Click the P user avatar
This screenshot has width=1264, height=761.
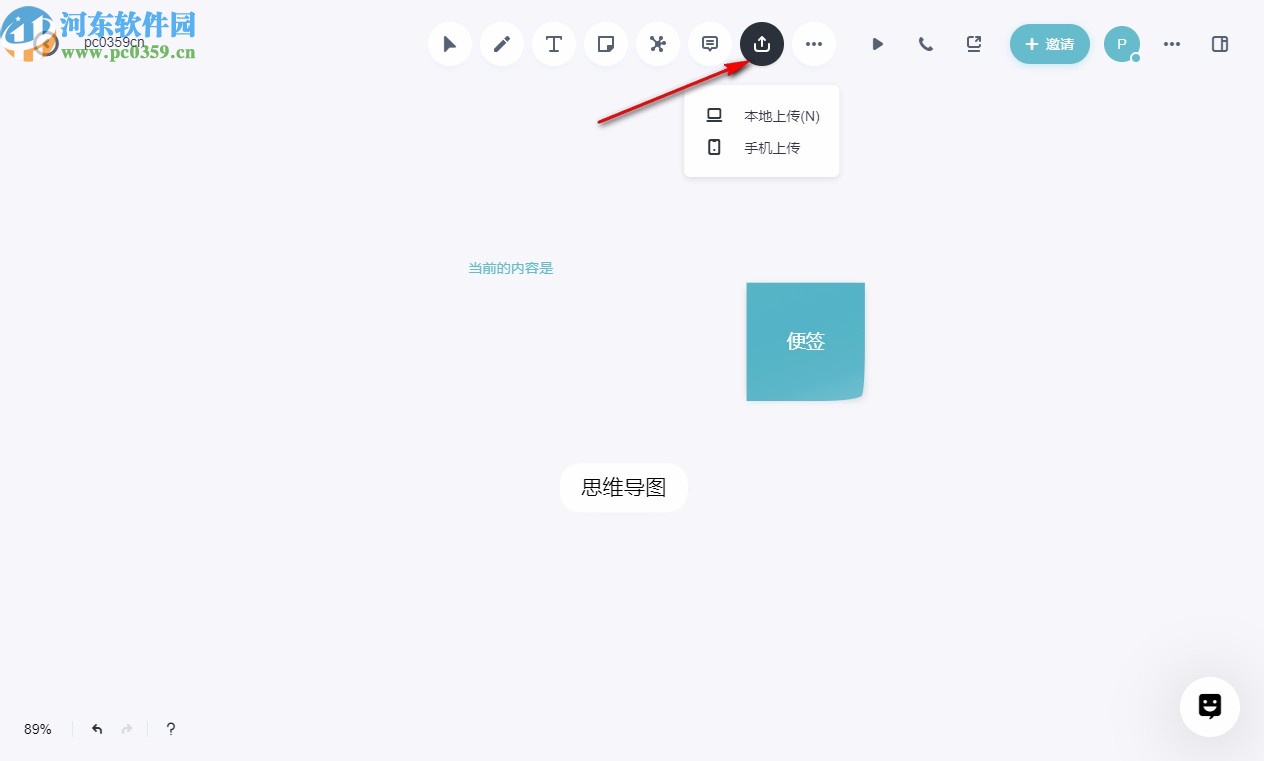(x=1121, y=44)
